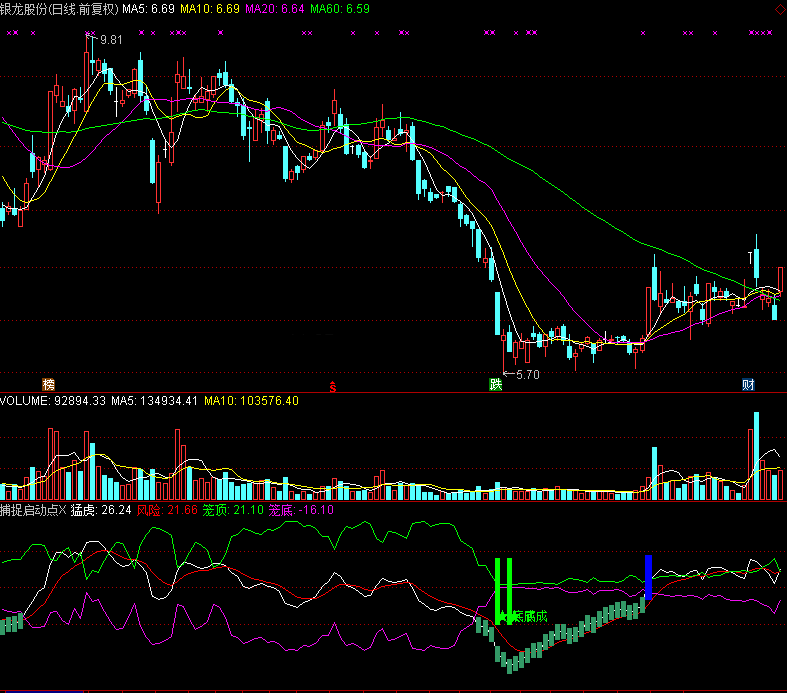
Task: Click the green 笼顶 indicator label
Action: (233, 510)
